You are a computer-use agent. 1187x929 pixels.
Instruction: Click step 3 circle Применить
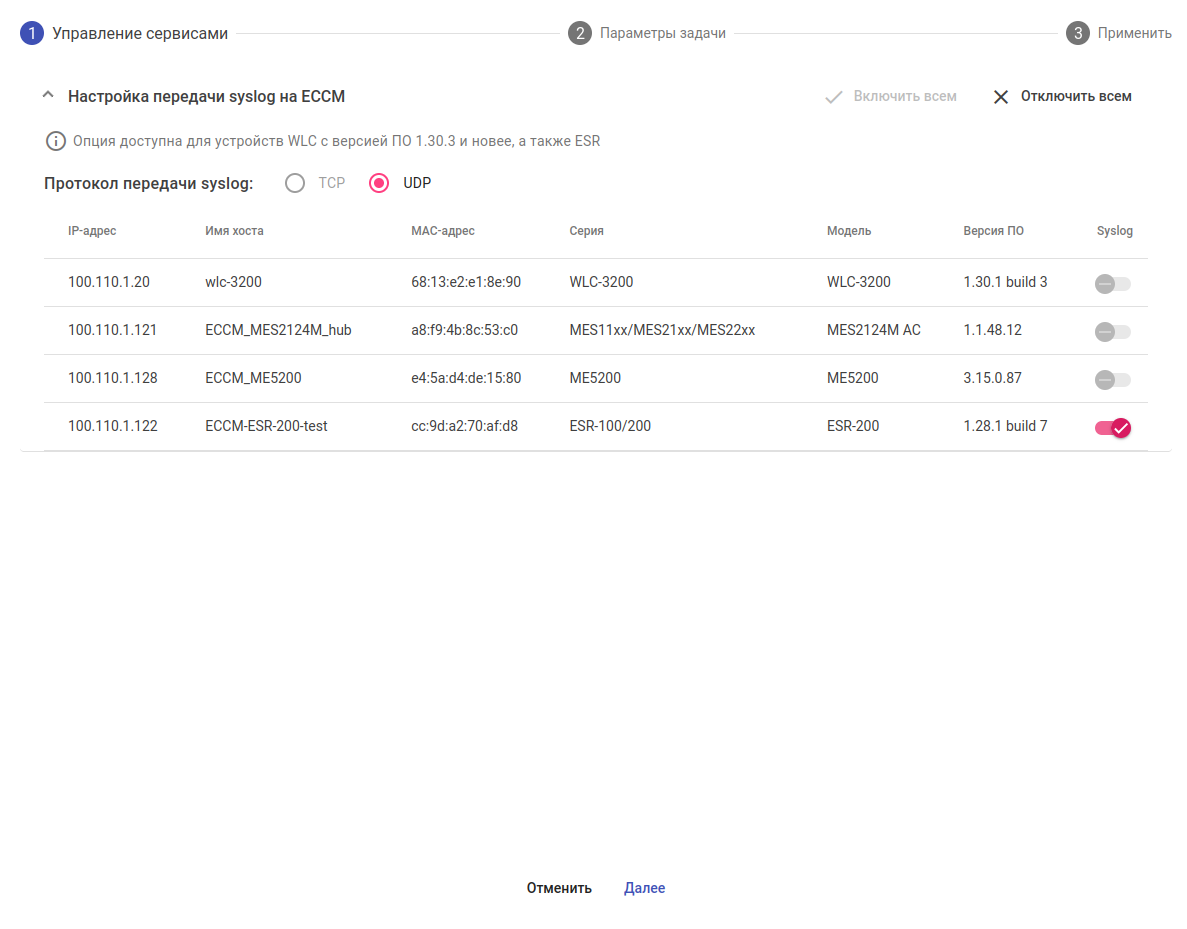pyautogui.click(x=1078, y=33)
